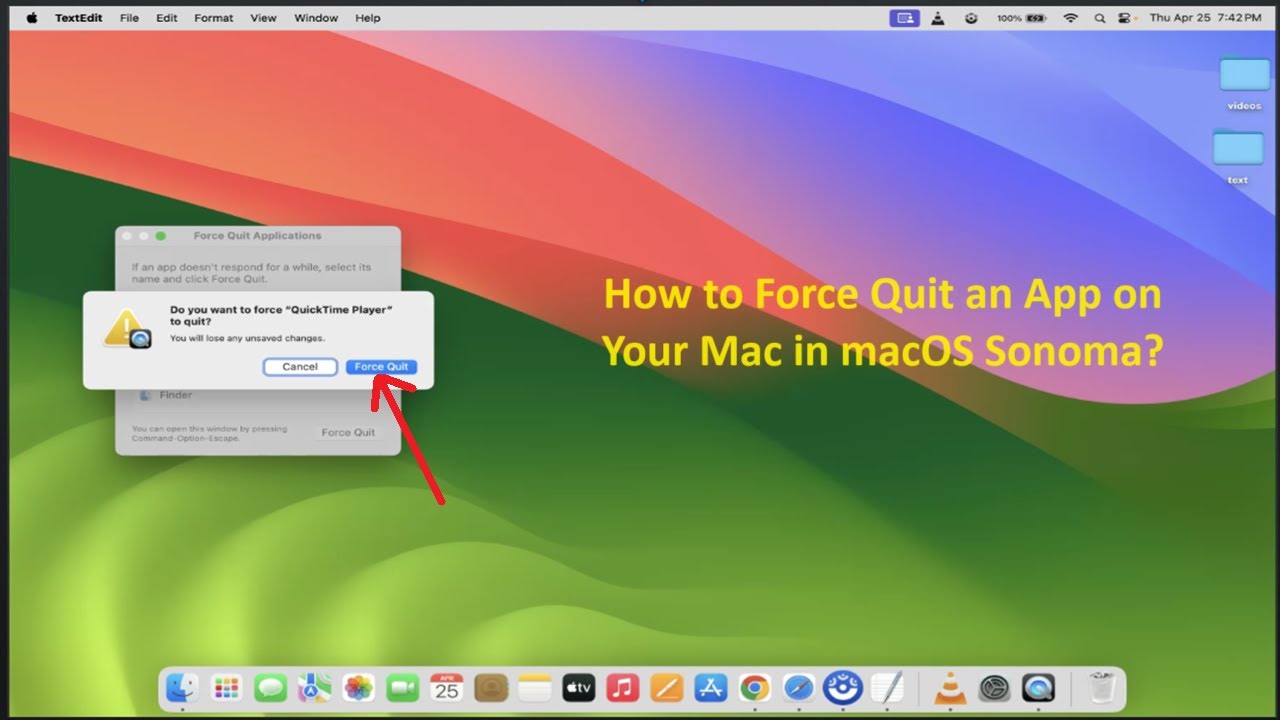Viewport: 1280px width, 720px height.
Task: Launch the Messages app from the Dock
Action: (271, 688)
